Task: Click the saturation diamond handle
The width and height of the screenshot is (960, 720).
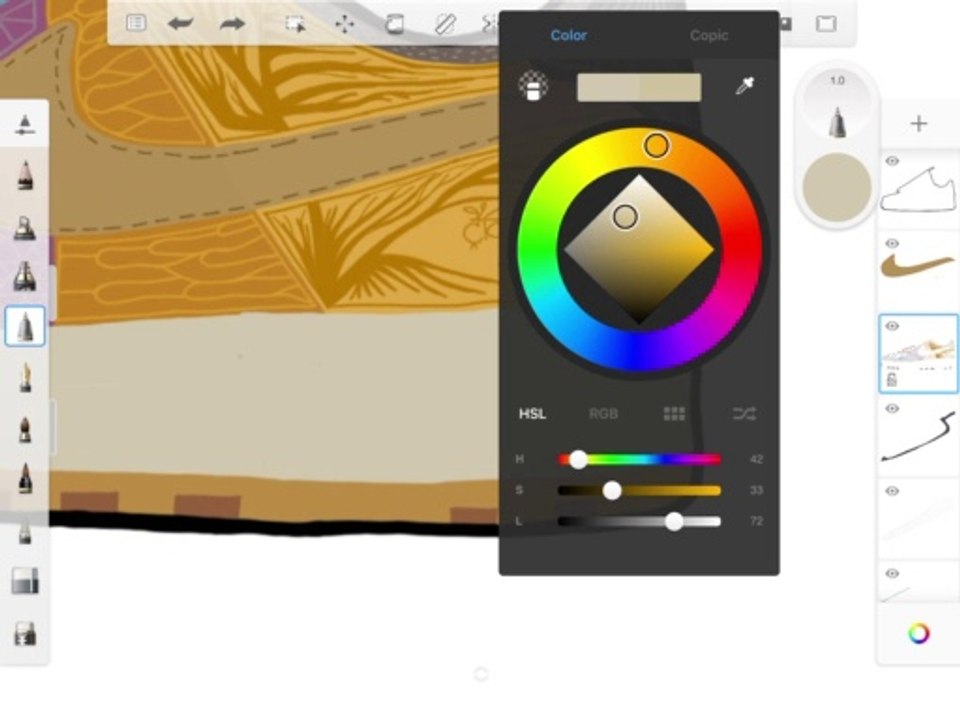Action: pyautogui.click(x=625, y=217)
